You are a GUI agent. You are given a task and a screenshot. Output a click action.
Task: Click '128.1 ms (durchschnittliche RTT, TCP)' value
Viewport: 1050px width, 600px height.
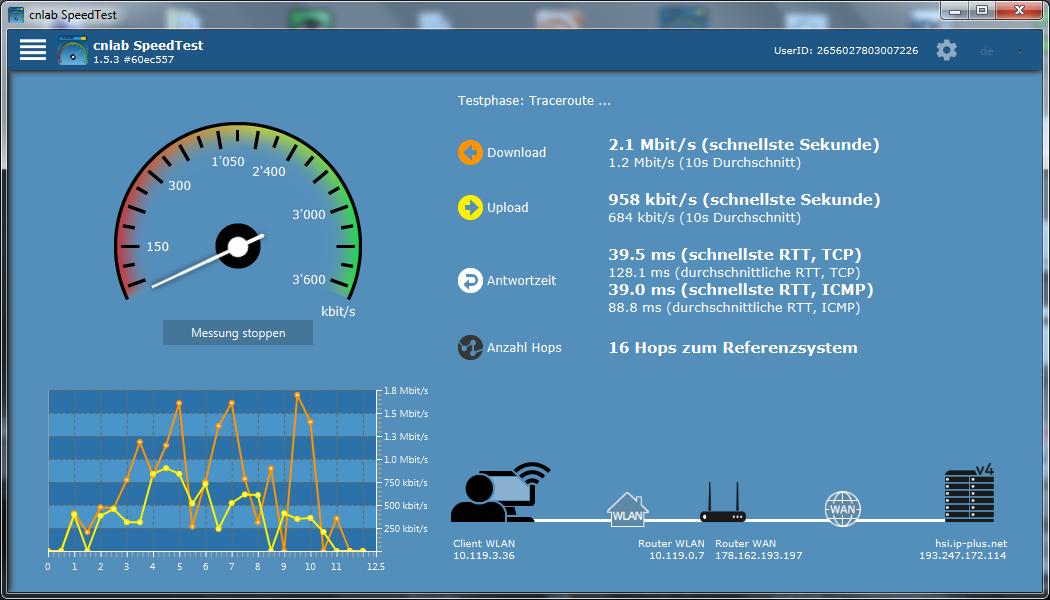pos(734,273)
